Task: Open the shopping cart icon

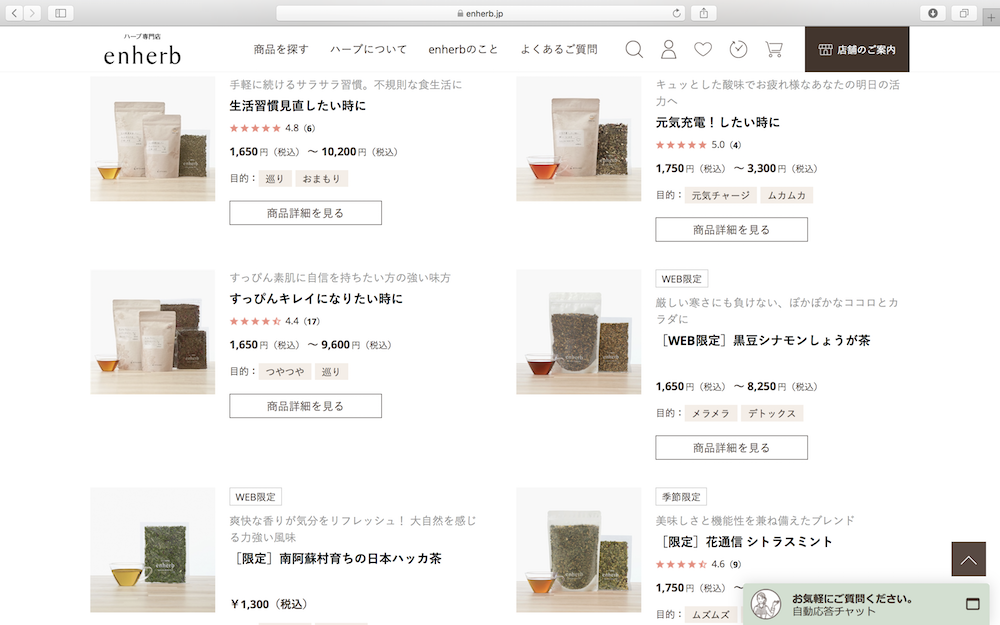Action: [774, 49]
